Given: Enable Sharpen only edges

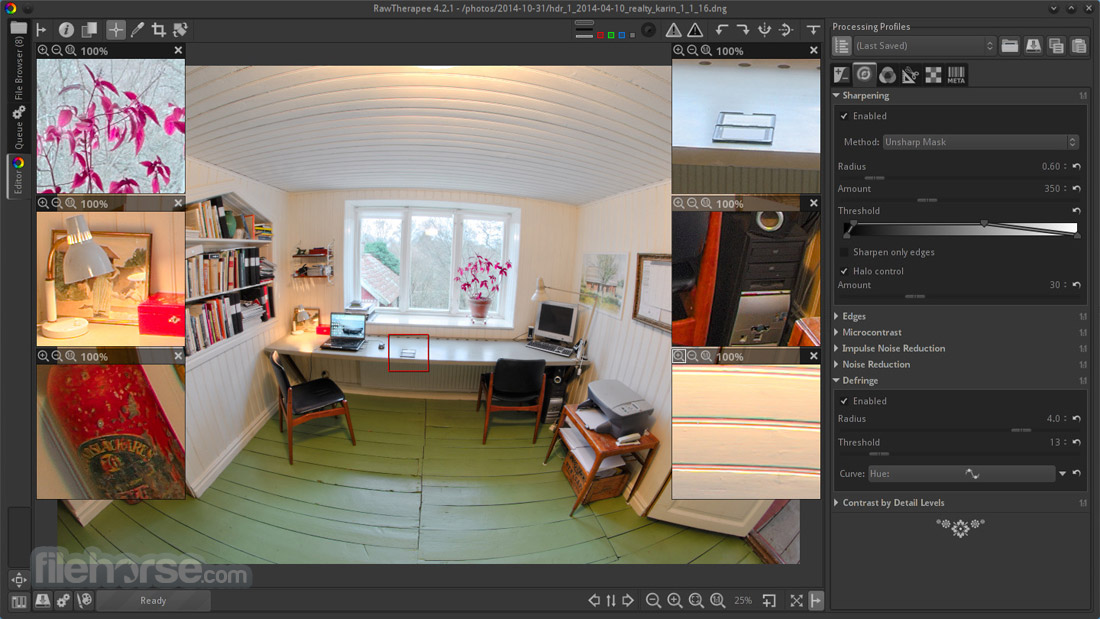Looking at the screenshot, I should (844, 252).
